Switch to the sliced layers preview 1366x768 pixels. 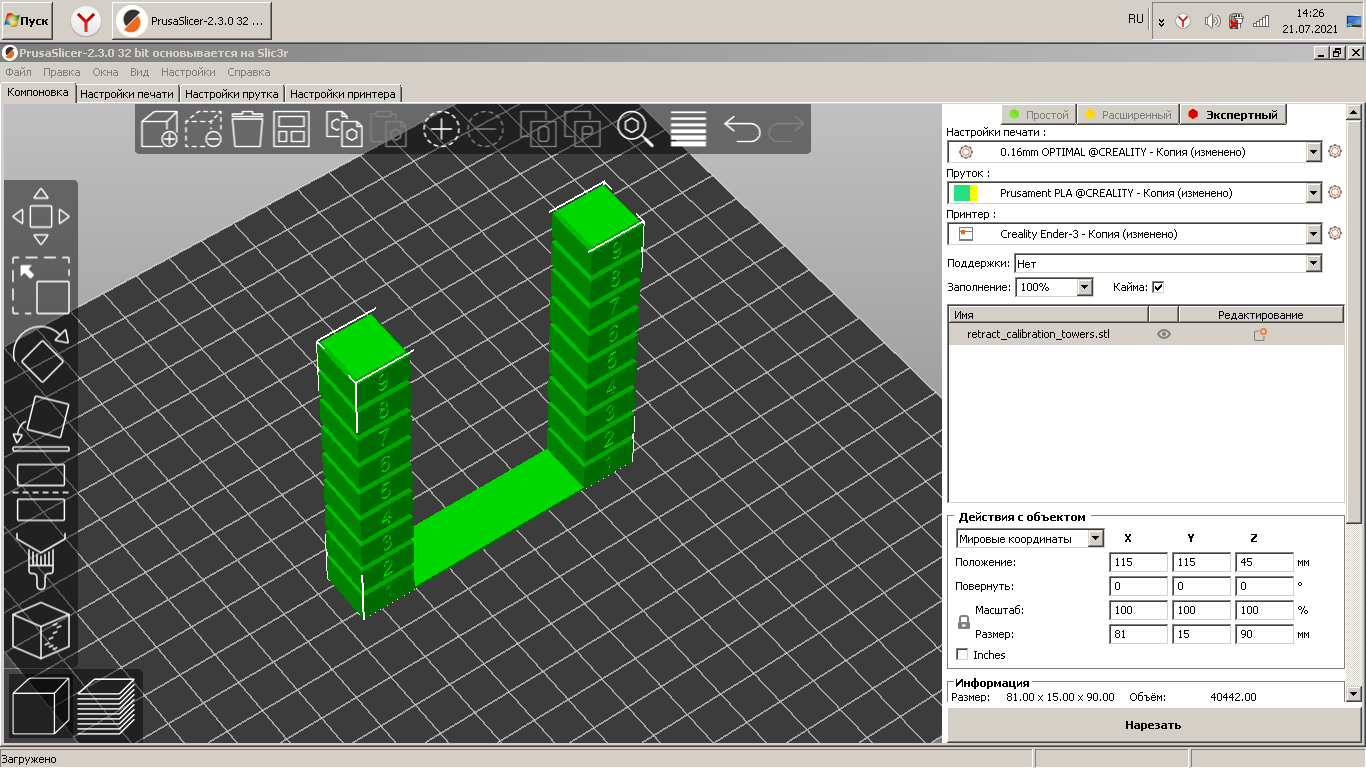coord(106,706)
